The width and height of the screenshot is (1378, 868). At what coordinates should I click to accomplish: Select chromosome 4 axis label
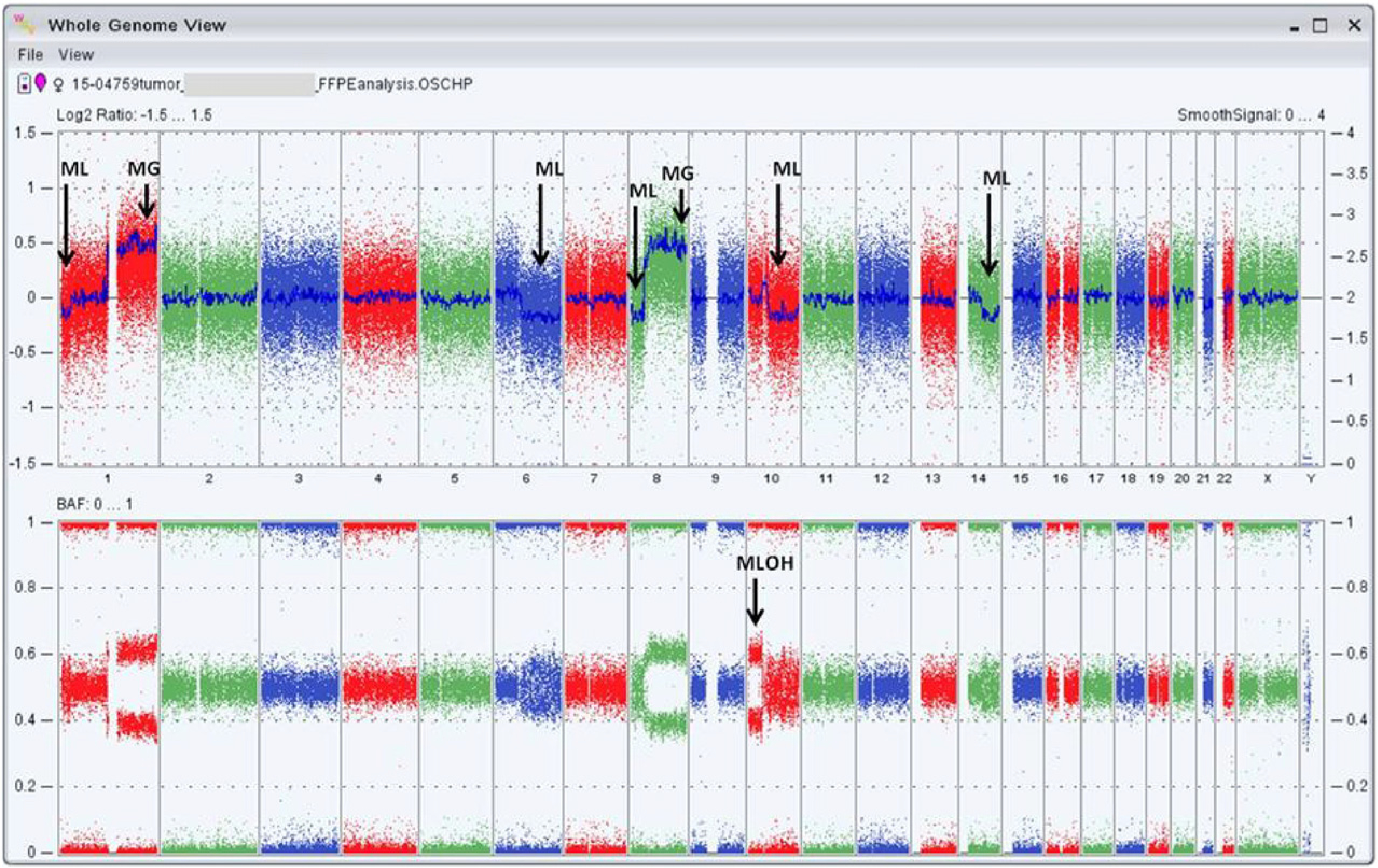[x=378, y=479]
